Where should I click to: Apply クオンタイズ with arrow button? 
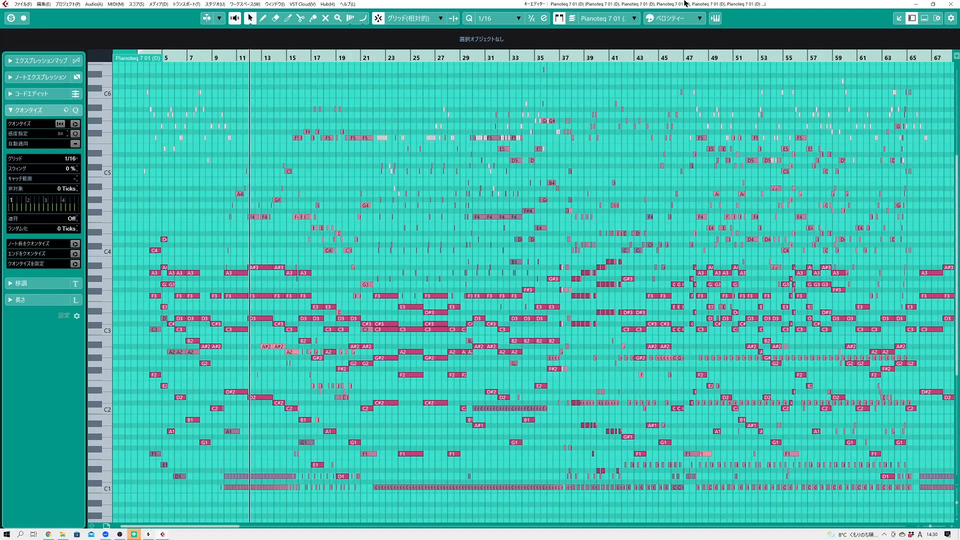[x=75, y=124]
